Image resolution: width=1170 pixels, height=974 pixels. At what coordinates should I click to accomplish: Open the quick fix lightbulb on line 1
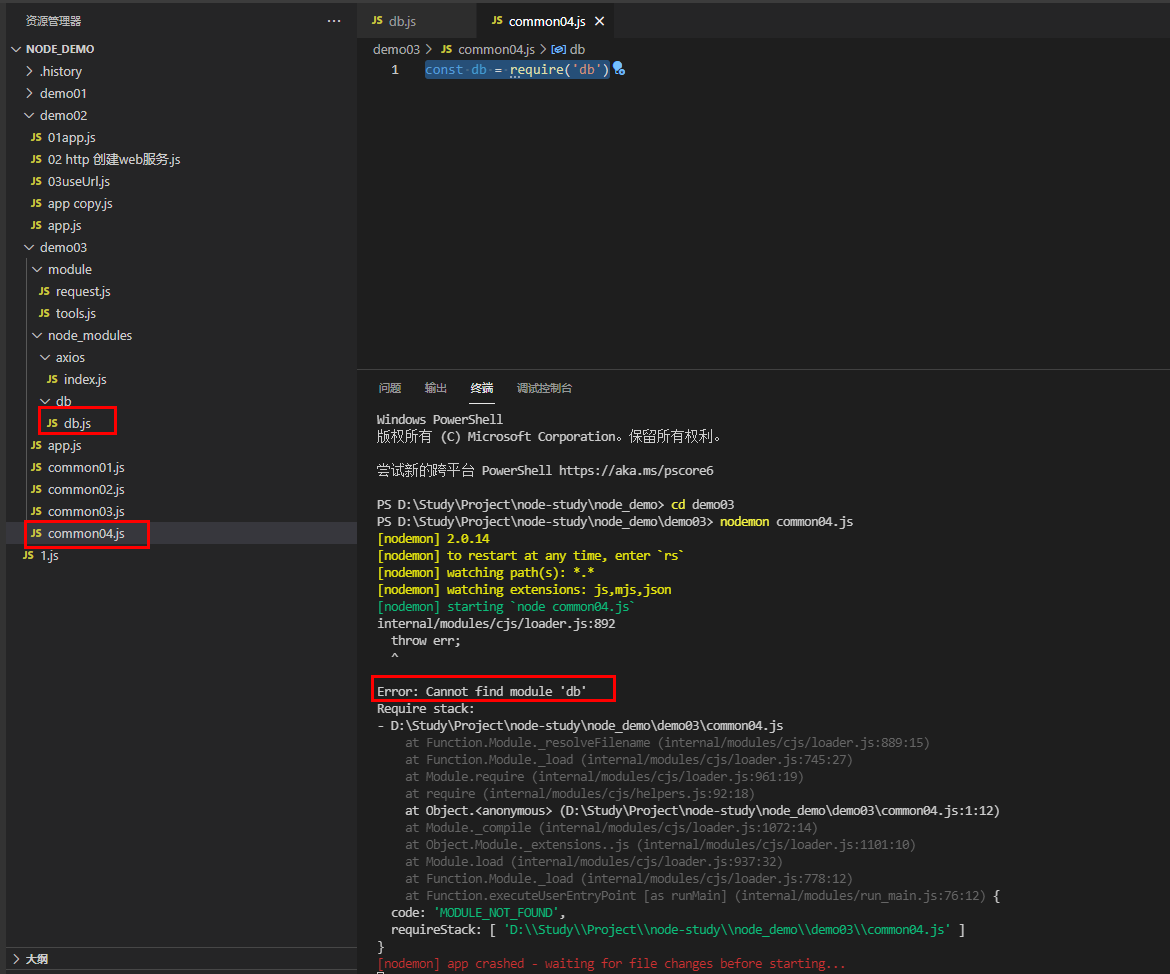click(x=618, y=69)
